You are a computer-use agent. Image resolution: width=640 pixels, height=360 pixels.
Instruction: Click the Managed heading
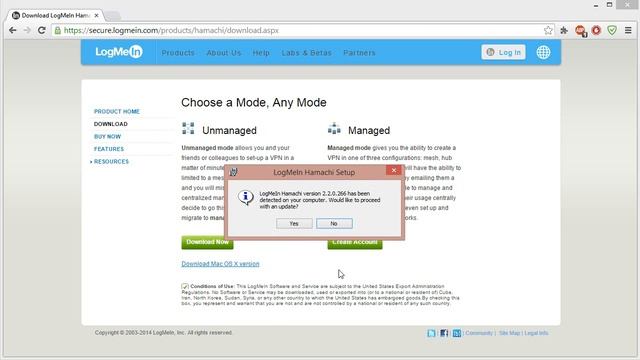pos(369,131)
